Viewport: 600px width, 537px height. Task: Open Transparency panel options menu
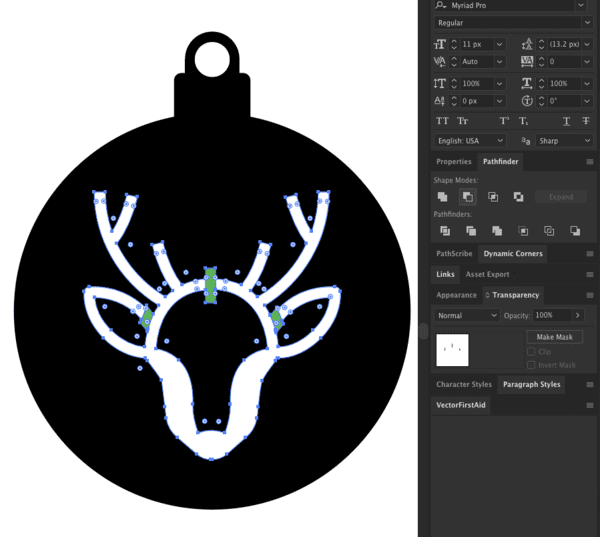[x=590, y=295]
